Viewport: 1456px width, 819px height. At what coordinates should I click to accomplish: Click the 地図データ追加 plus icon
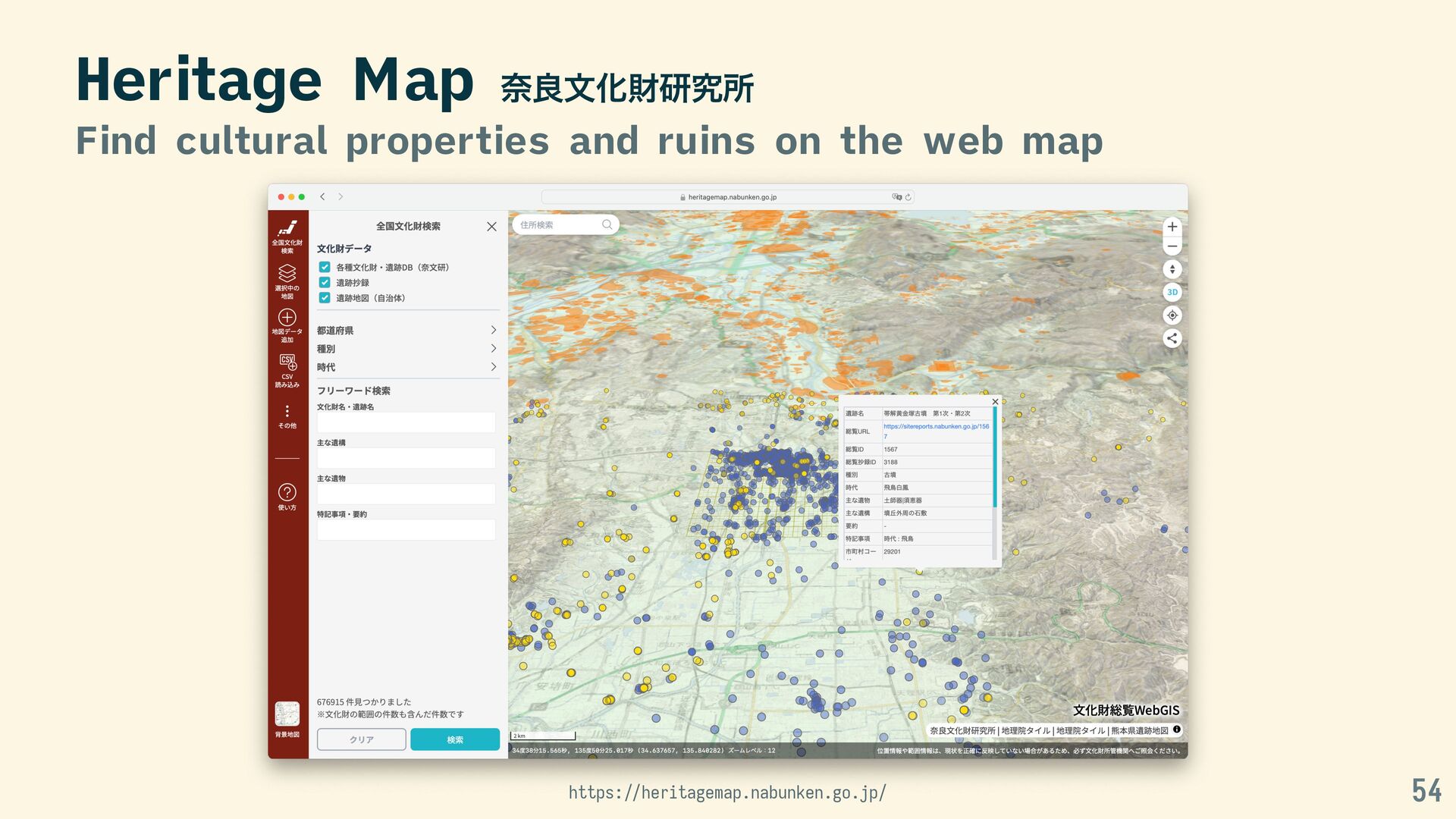(287, 318)
